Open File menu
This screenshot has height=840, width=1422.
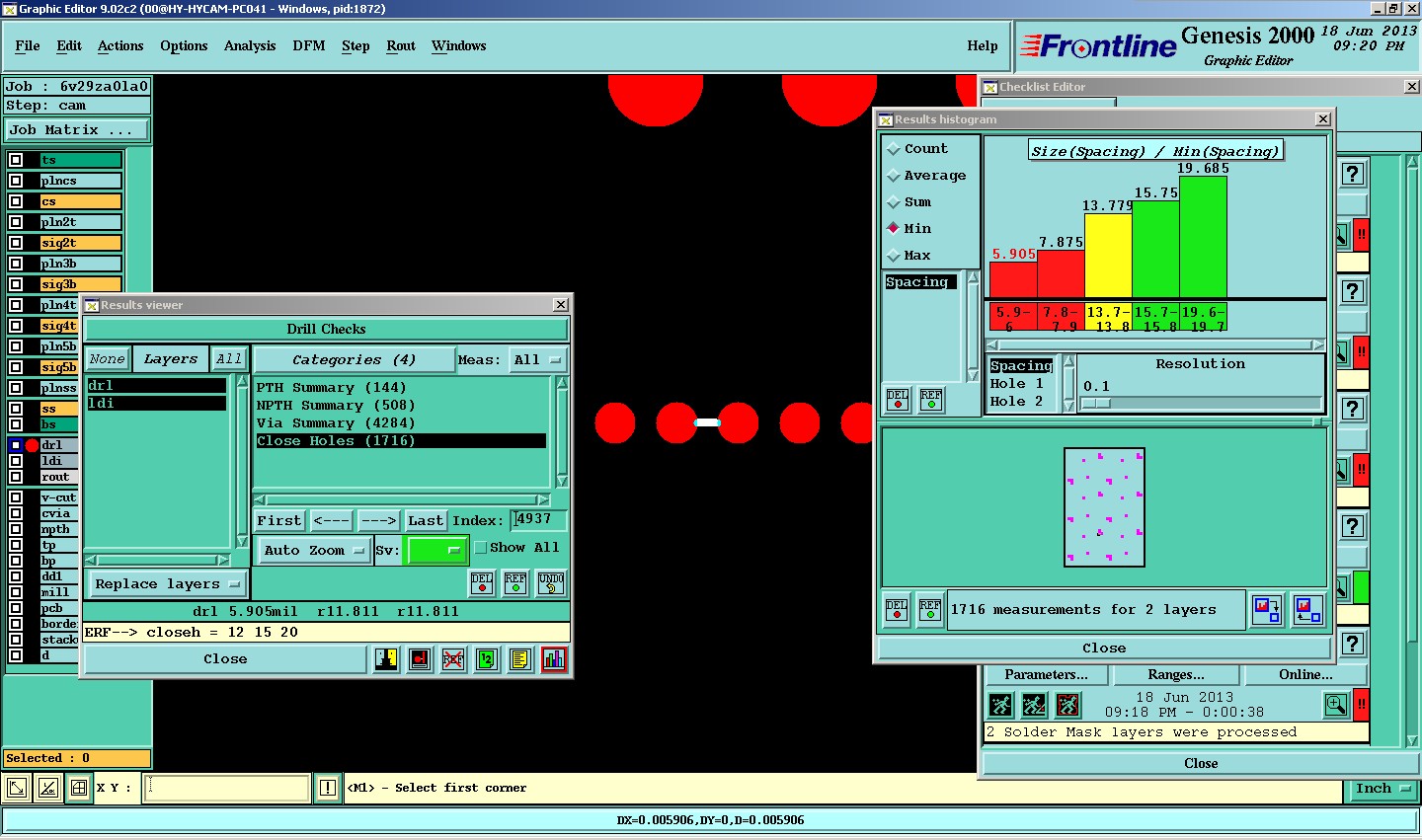(28, 45)
